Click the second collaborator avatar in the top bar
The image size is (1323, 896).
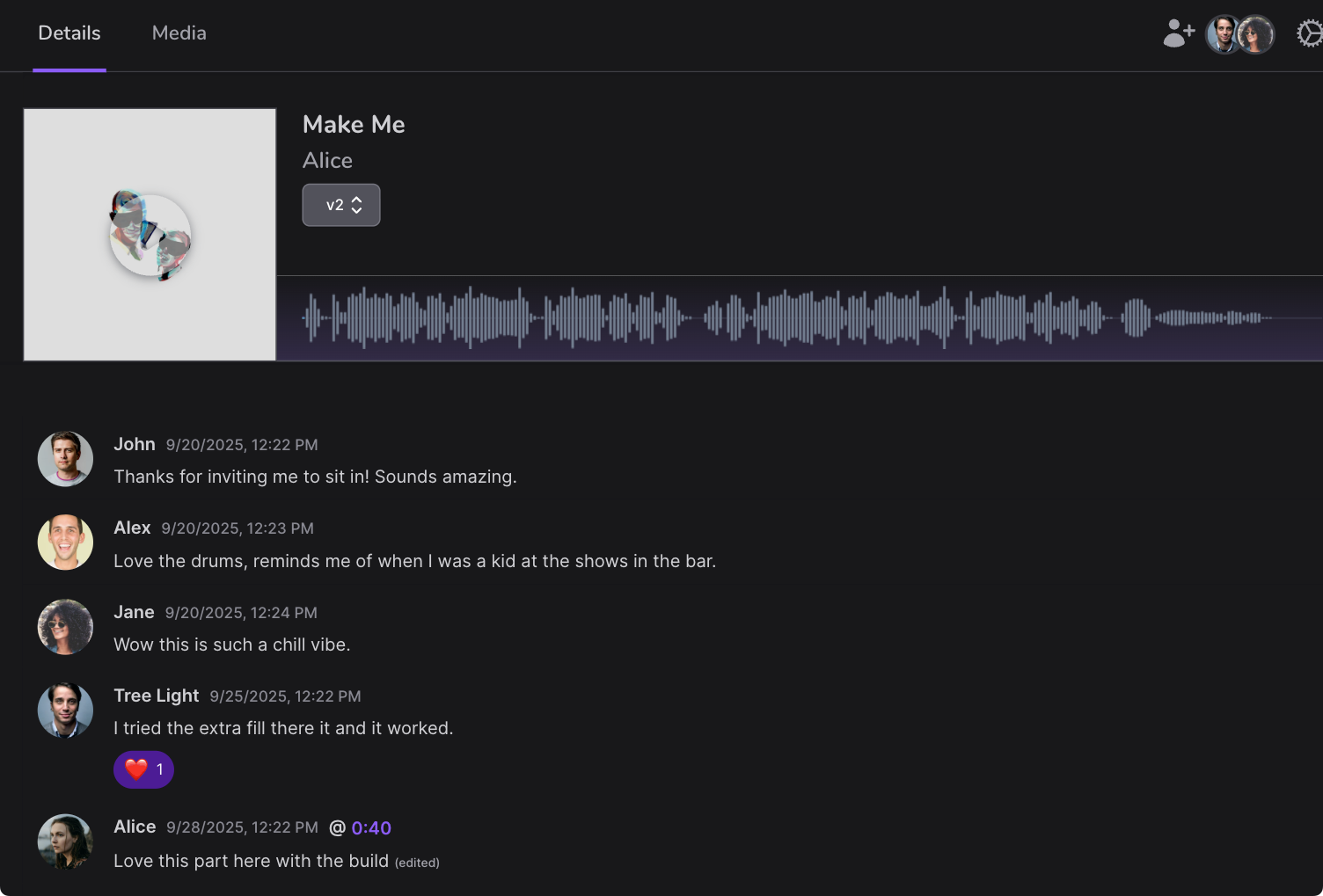(x=1256, y=33)
